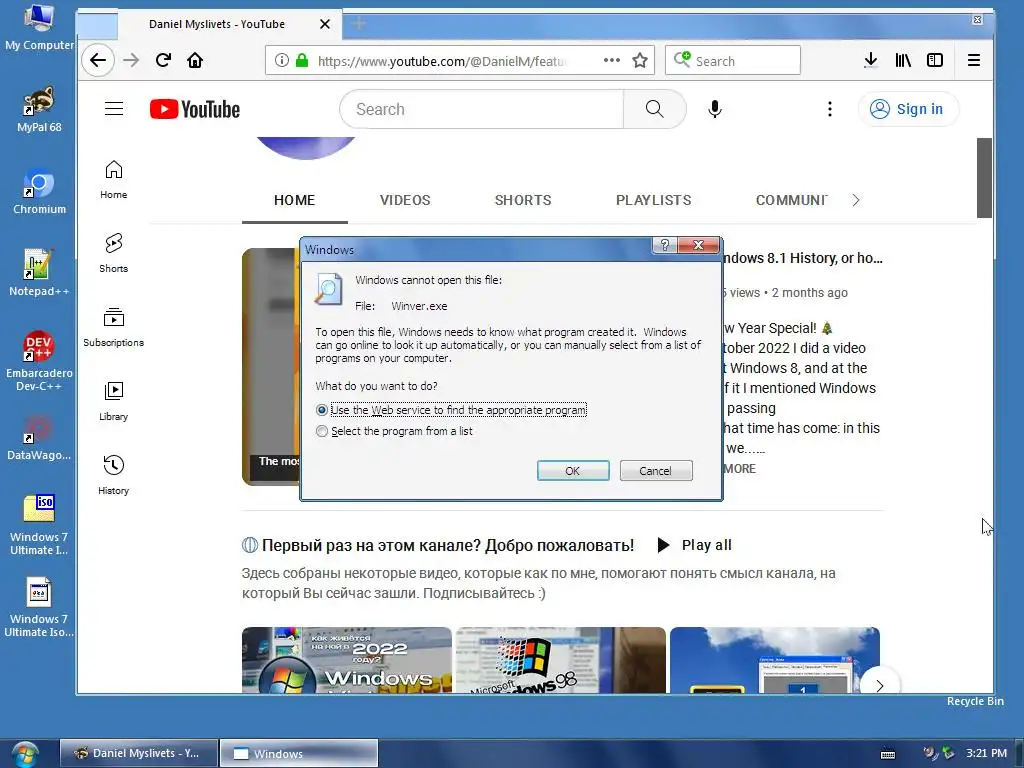Select the Windows 7 Ultimate ISO file icon
Screen dimensions: 1024x768
click(39, 526)
